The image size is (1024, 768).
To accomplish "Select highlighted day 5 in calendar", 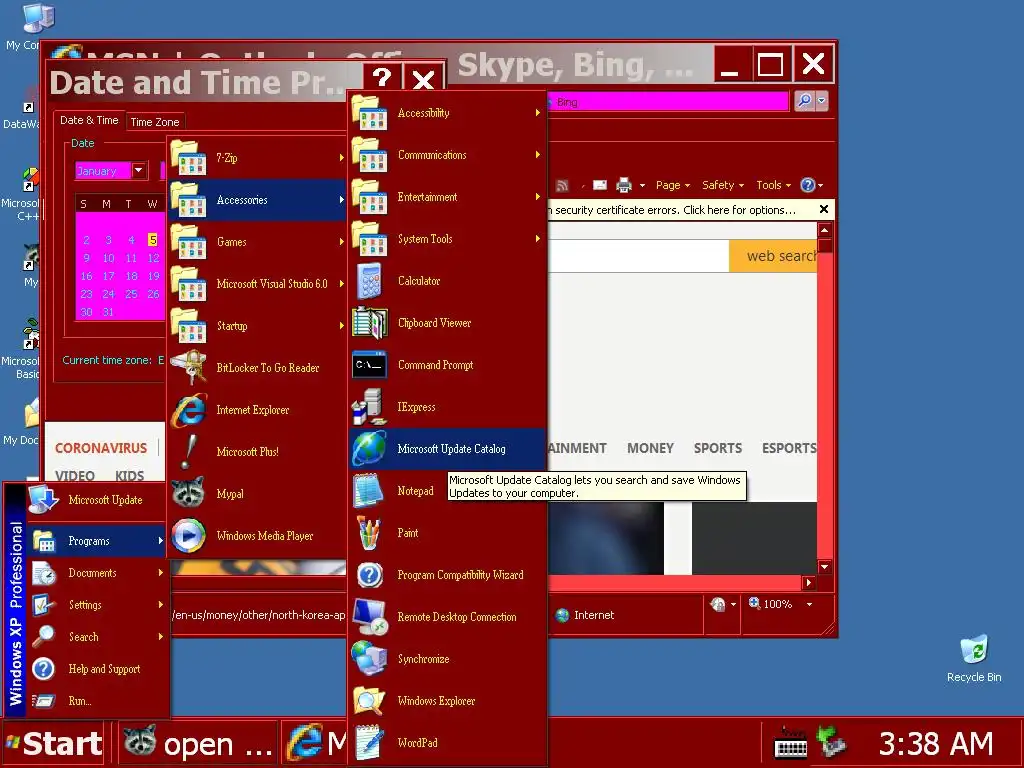I will point(153,240).
